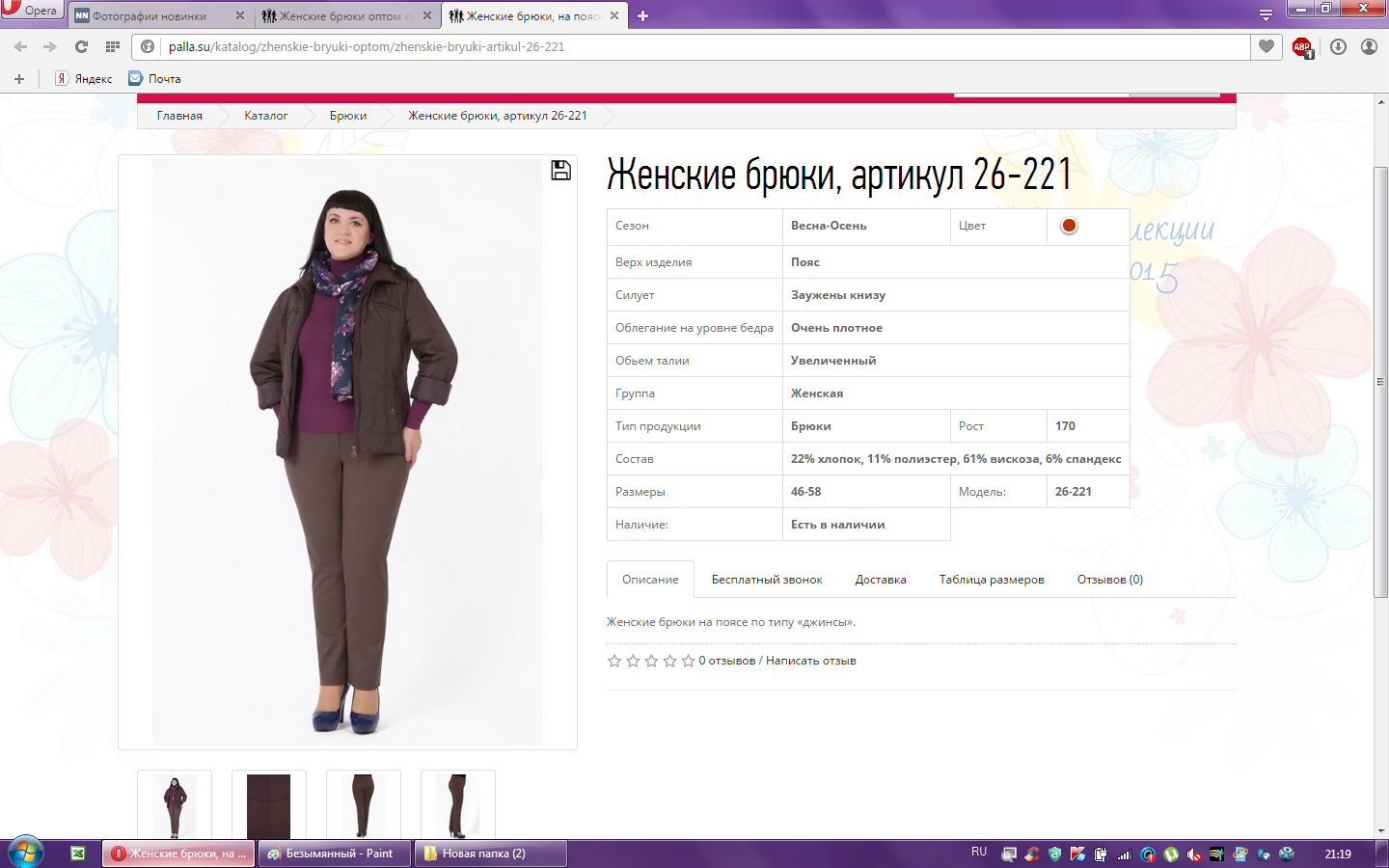Close the active 'Женские брюки, на поясе' tab
Viewport: 1389px width, 868px height.
coord(614,15)
